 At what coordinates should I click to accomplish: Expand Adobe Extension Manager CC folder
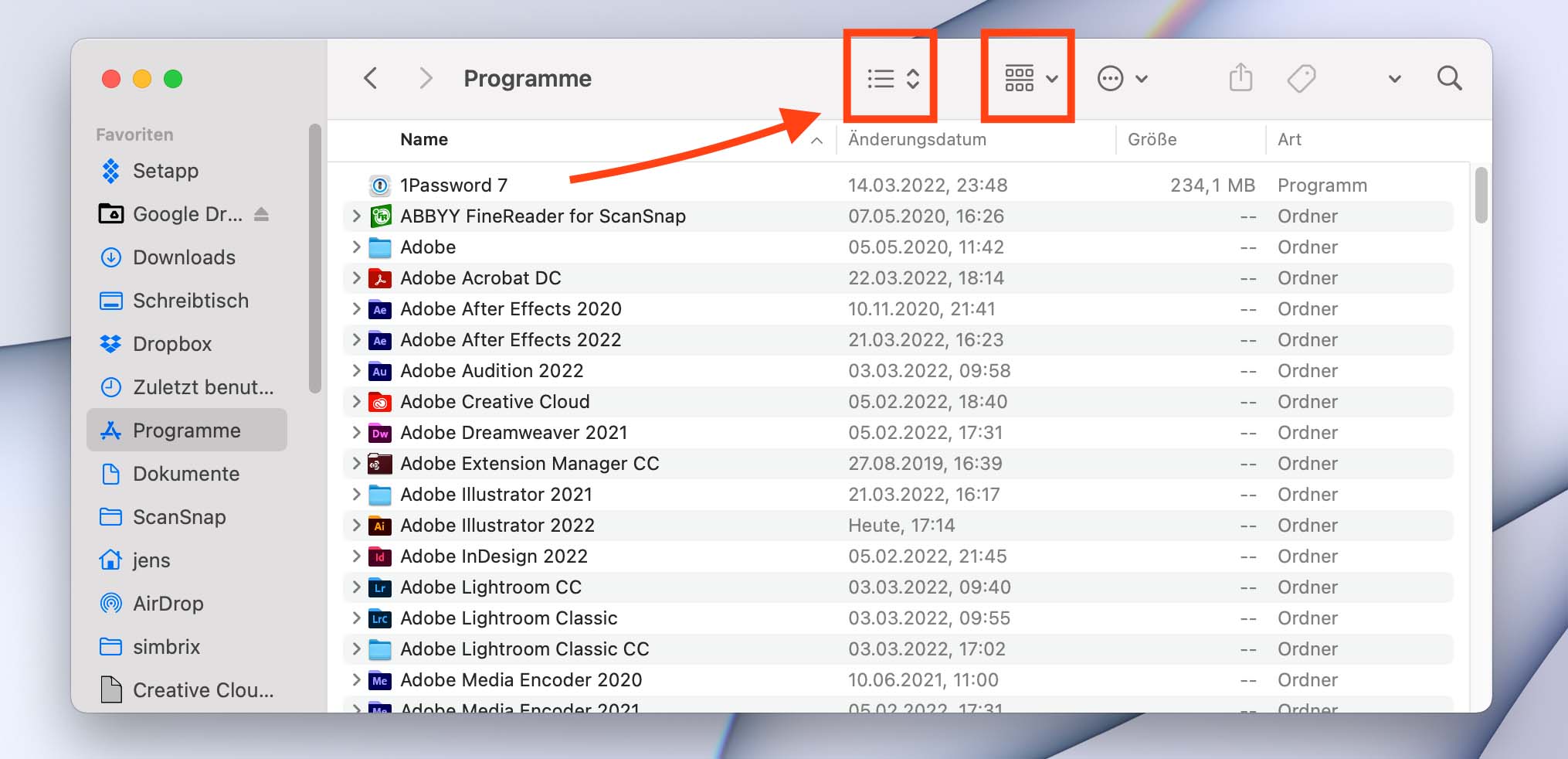pos(356,464)
